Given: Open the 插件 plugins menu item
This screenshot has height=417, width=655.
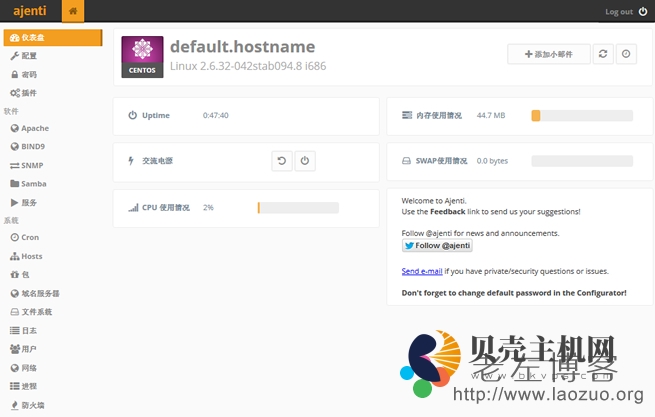Looking at the screenshot, I should [x=24, y=93].
